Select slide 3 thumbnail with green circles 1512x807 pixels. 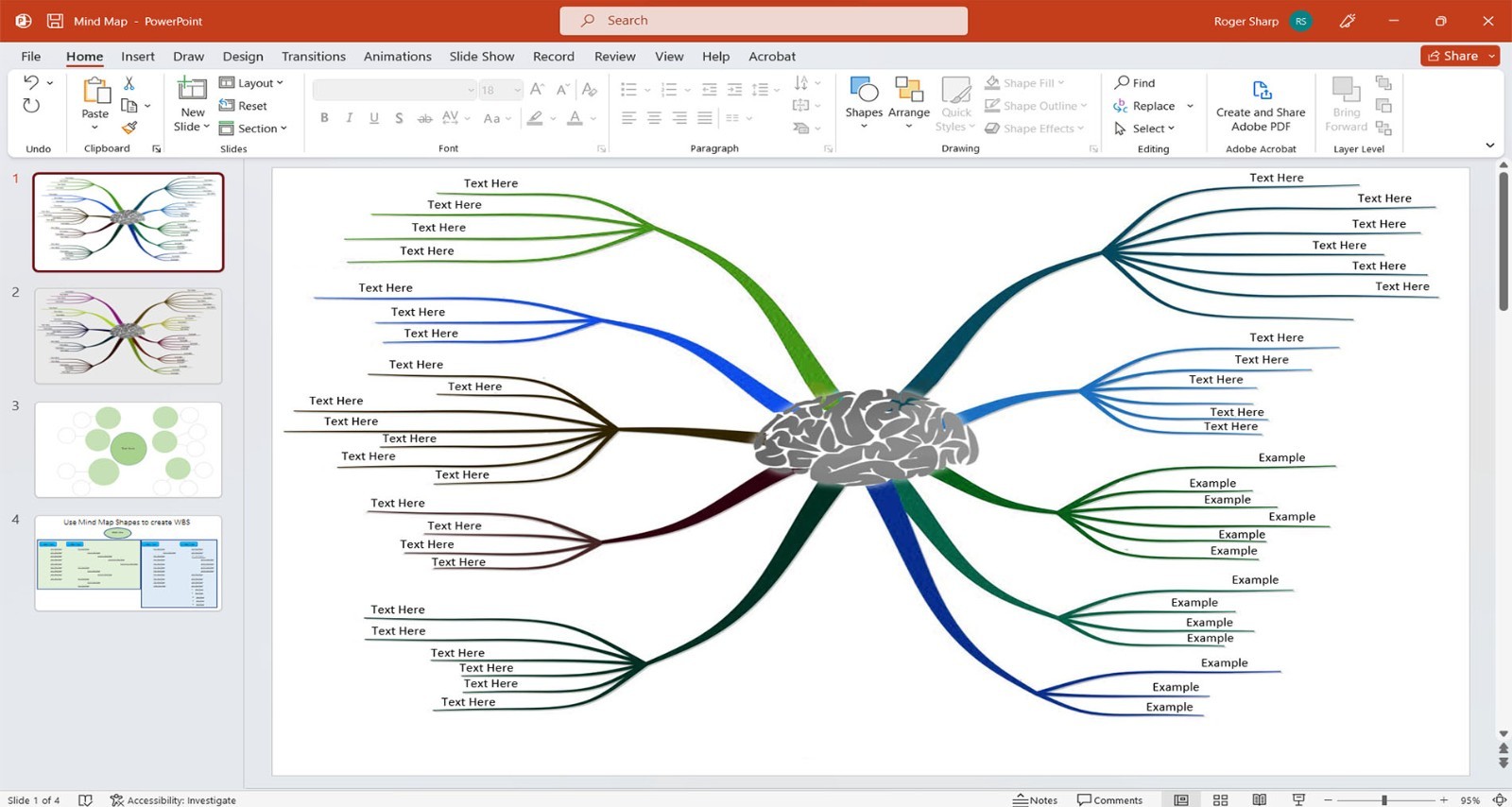[129, 450]
